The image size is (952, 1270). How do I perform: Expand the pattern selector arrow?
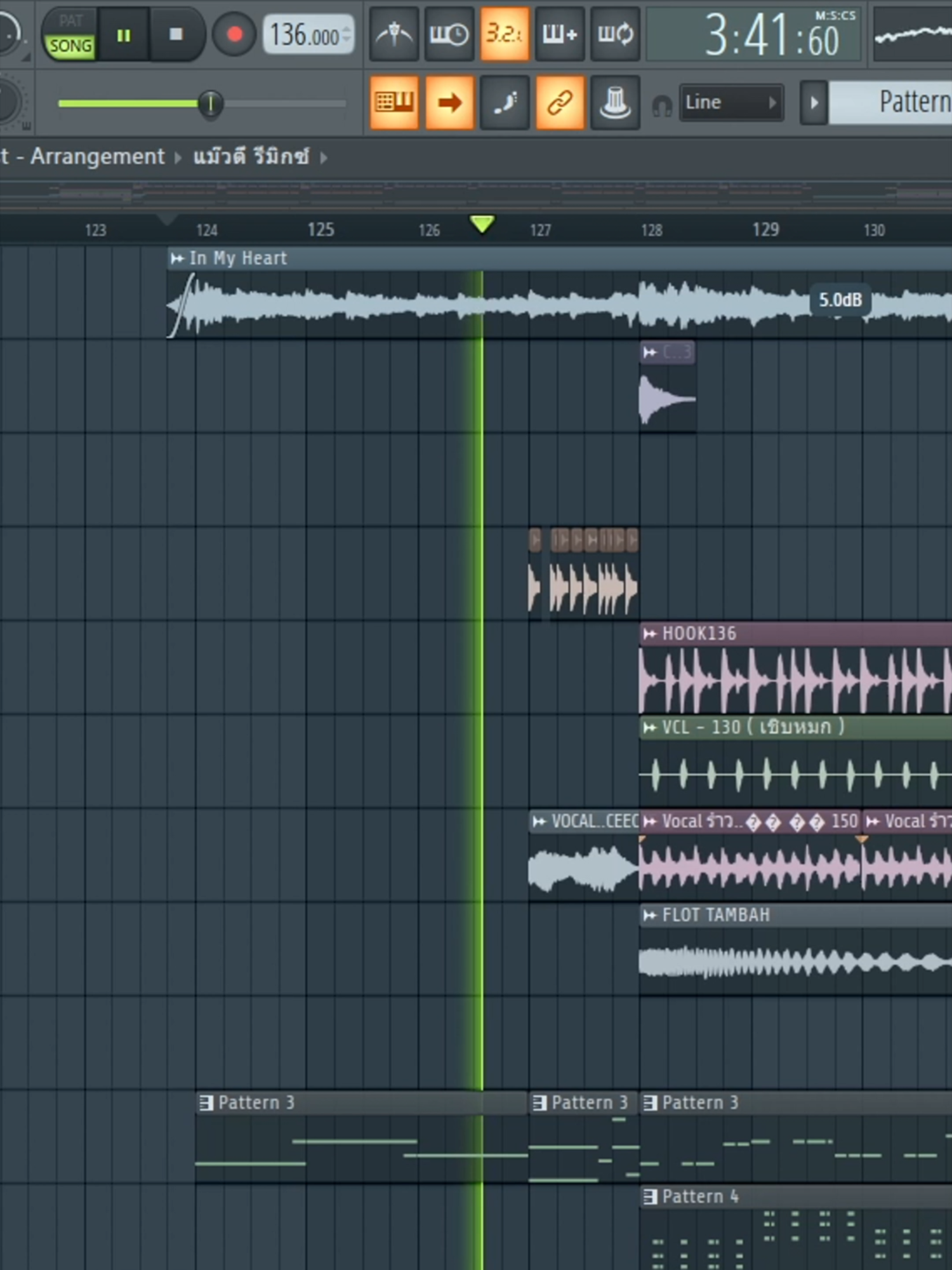click(814, 102)
